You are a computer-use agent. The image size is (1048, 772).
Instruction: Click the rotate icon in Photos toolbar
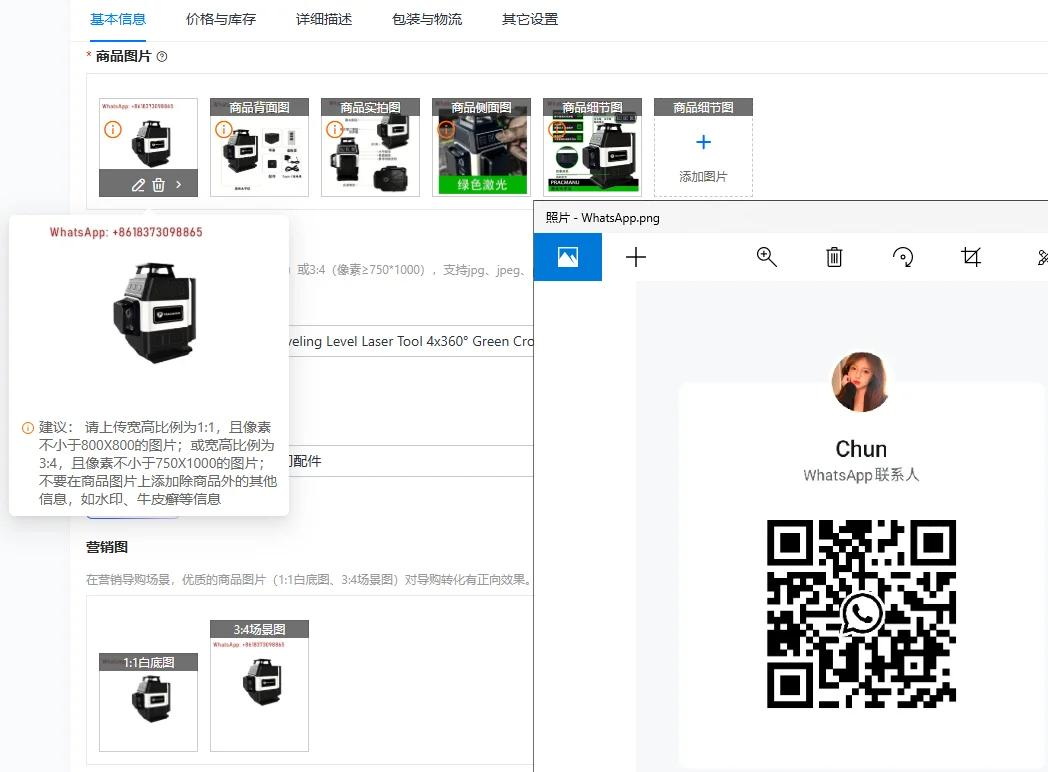[903, 257]
